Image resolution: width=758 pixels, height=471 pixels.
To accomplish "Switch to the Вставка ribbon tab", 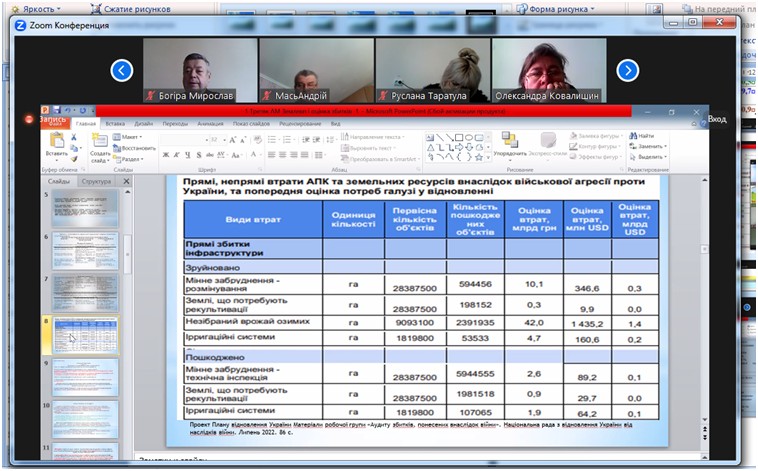I will tap(115, 124).
